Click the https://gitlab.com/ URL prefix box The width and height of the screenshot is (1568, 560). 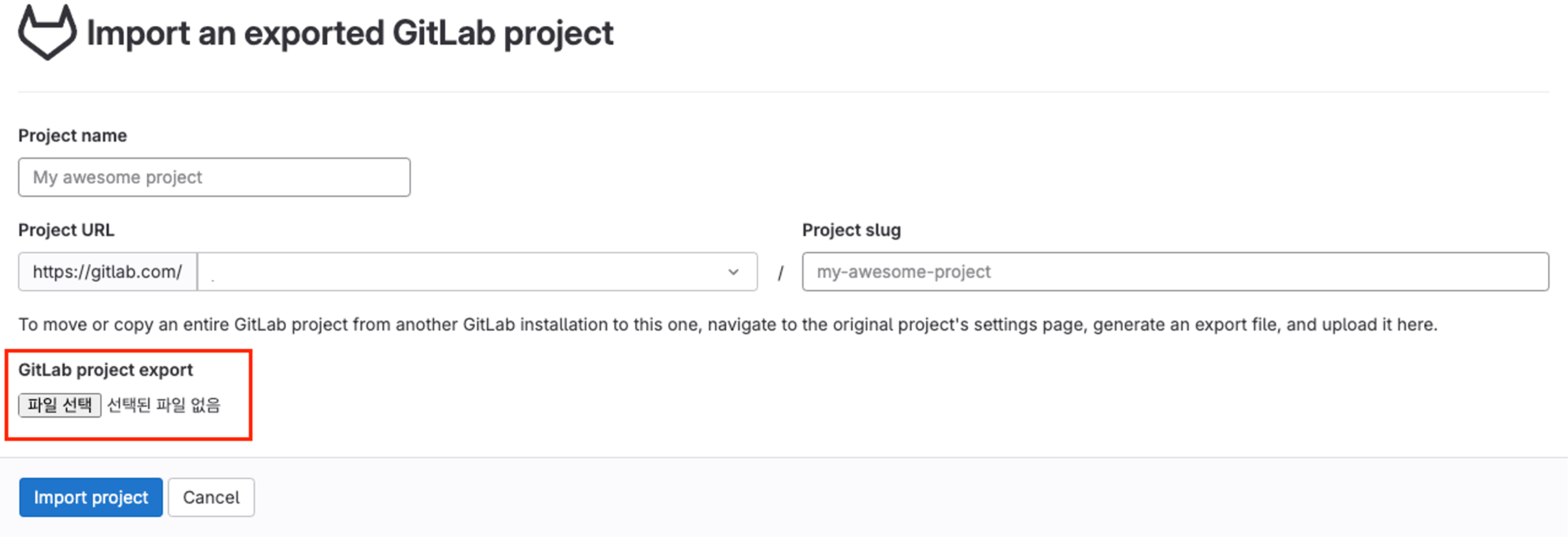[x=107, y=271]
